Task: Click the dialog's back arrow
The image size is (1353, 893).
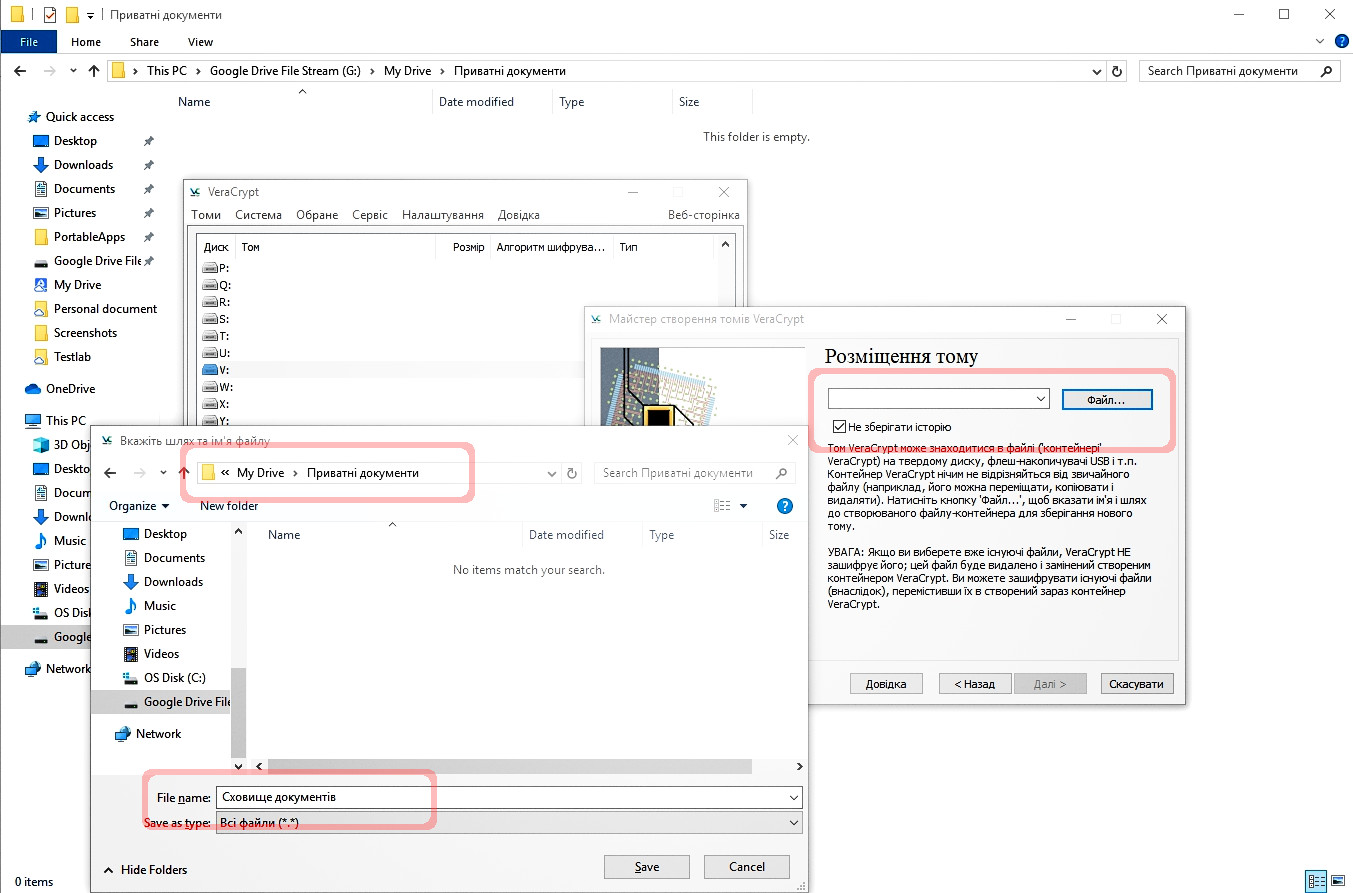Action: tap(111, 473)
